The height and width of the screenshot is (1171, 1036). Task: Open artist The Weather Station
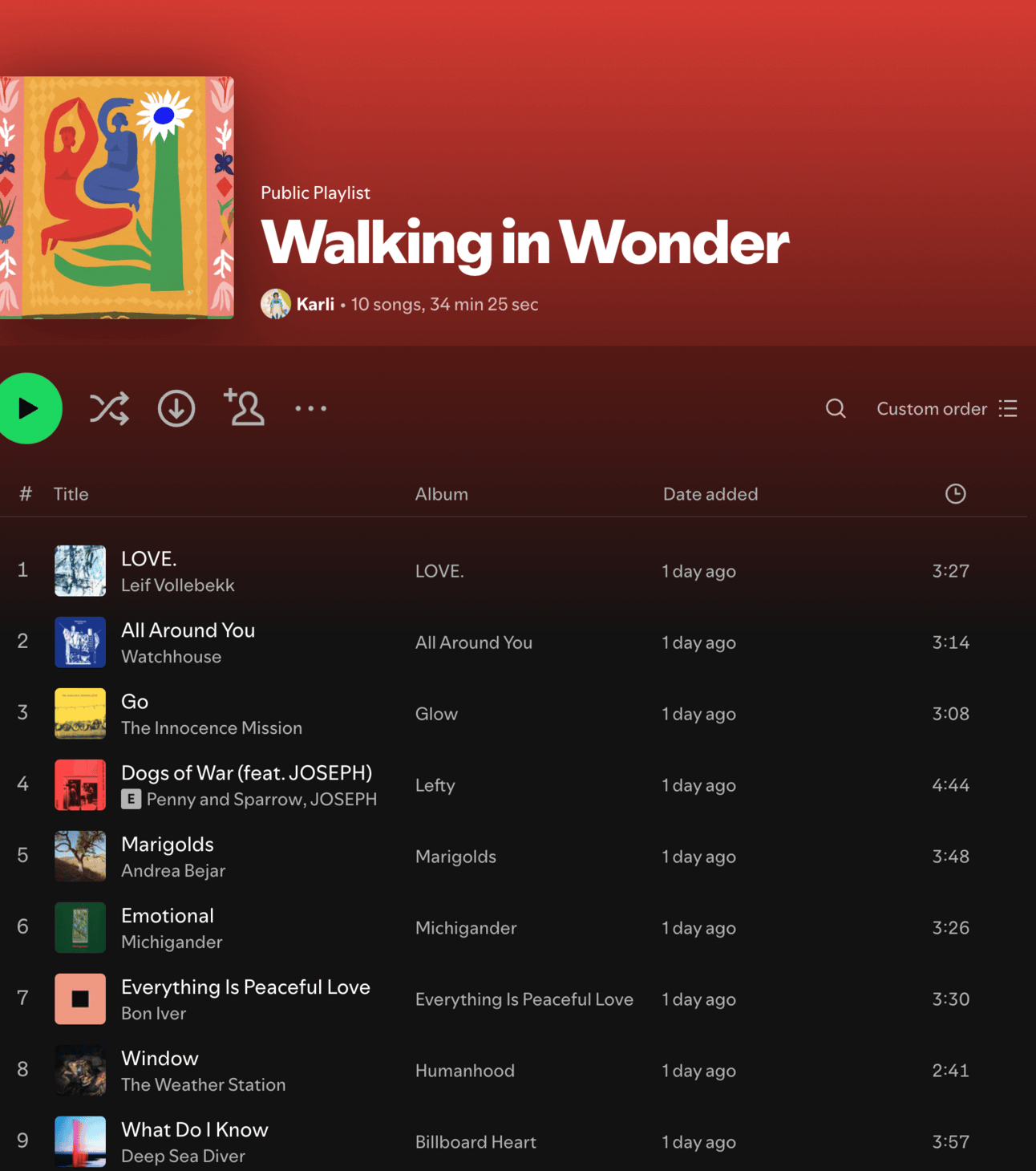coord(204,1085)
